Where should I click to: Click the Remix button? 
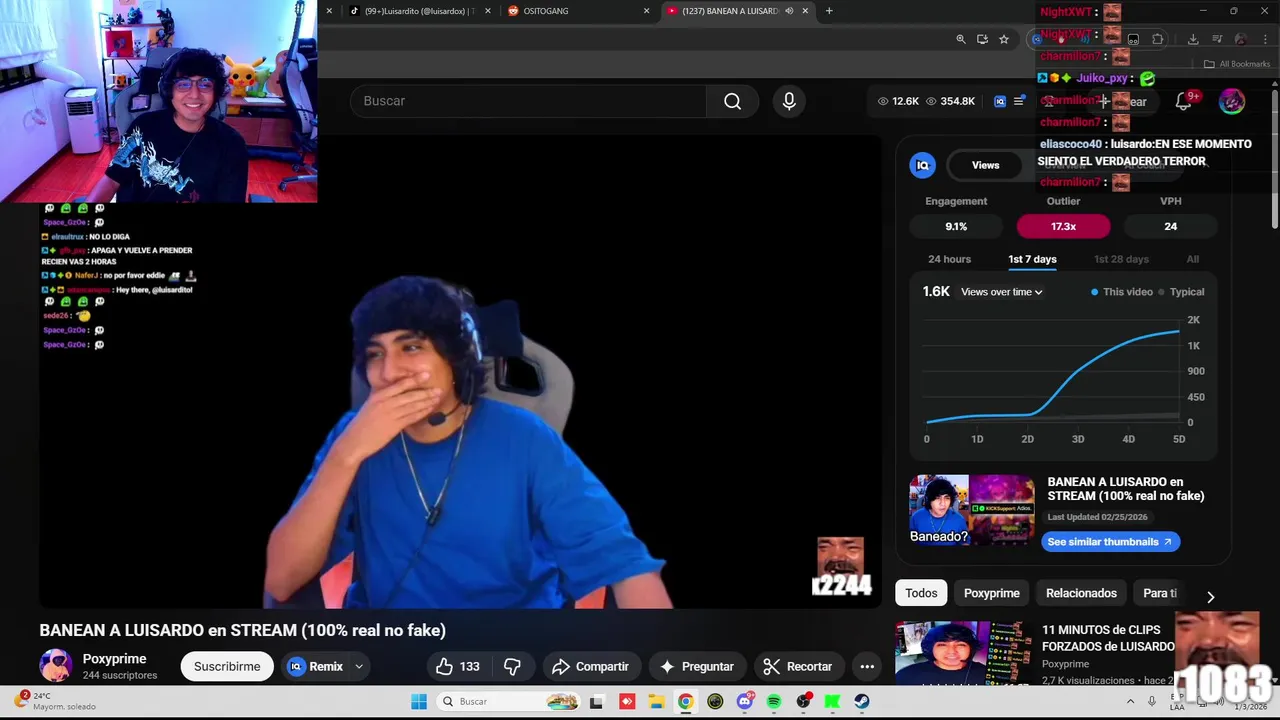point(315,666)
